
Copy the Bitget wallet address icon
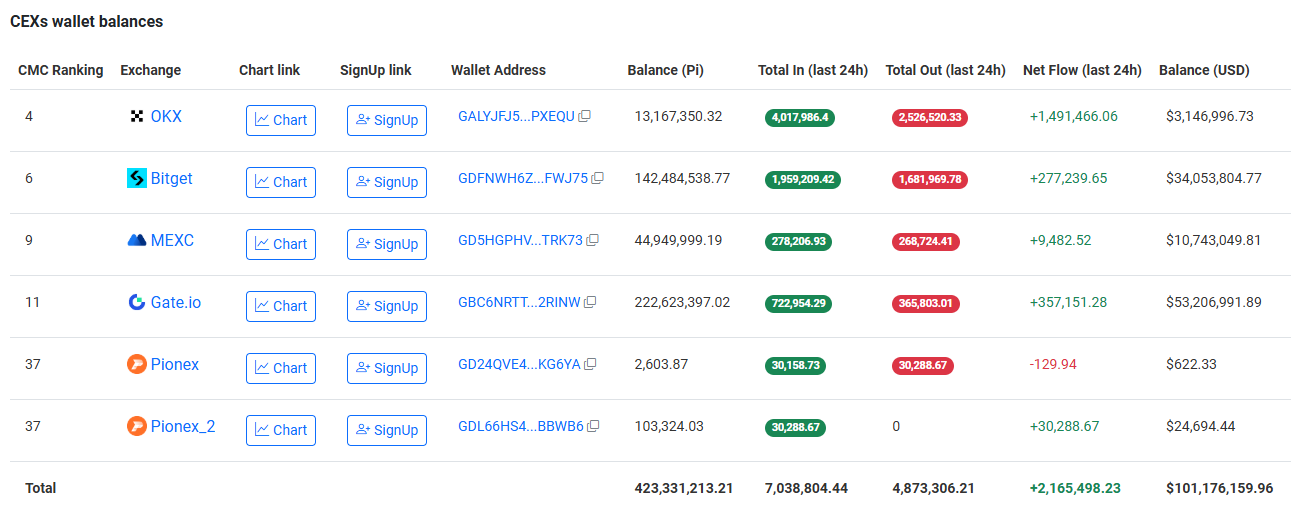point(598,178)
